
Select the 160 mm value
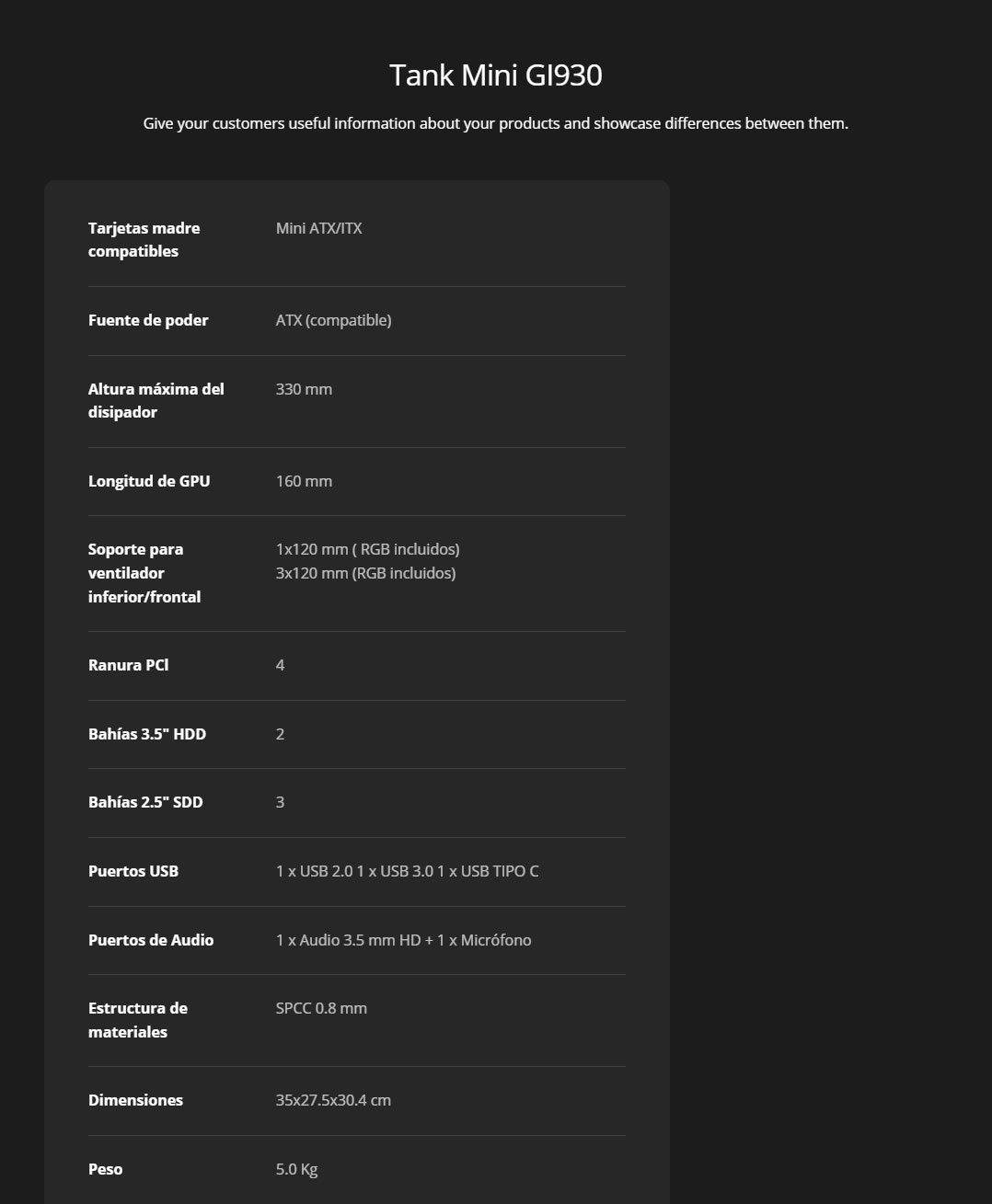tap(304, 481)
